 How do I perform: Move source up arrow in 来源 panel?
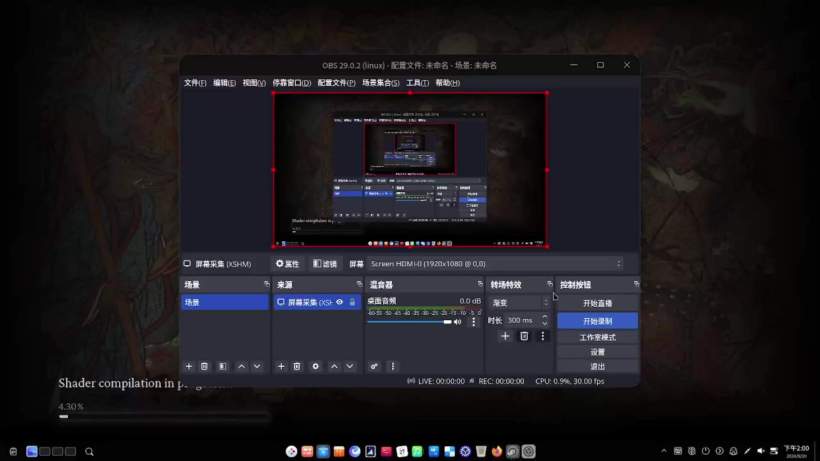click(334, 366)
